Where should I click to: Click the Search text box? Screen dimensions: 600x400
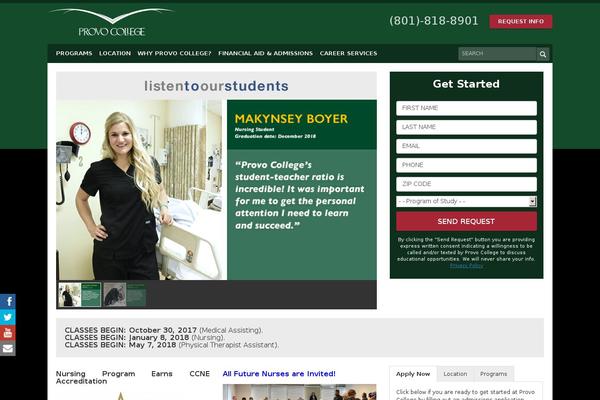point(497,54)
